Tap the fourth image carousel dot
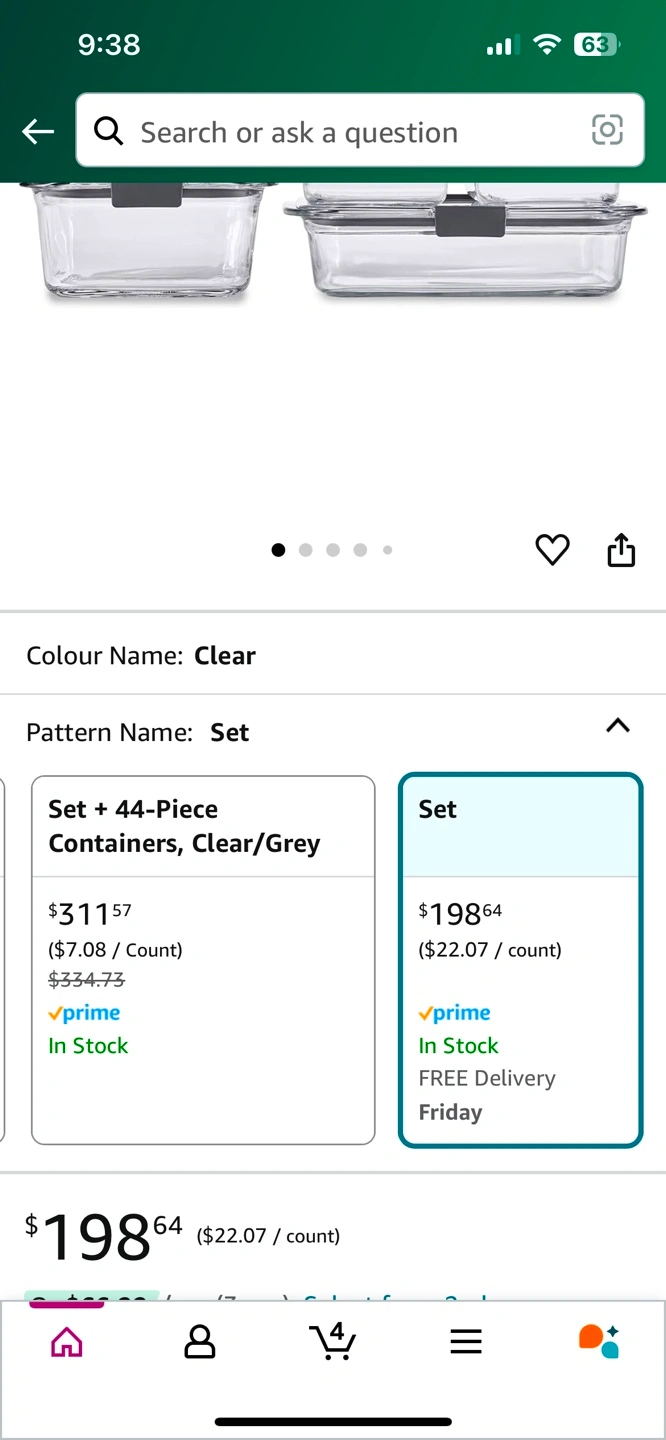 click(x=360, y=550)
